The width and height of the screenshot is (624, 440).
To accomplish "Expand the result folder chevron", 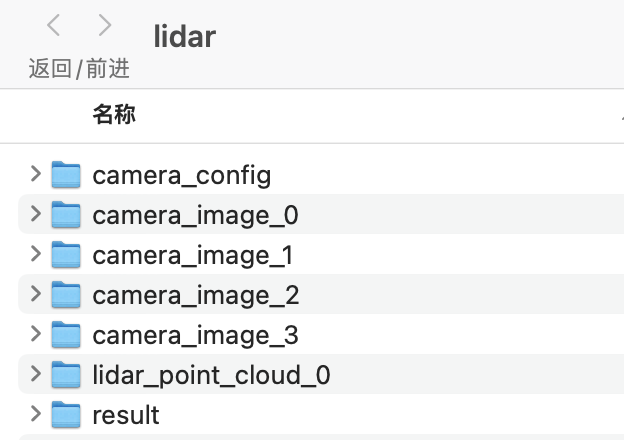I will click(36, 413).
